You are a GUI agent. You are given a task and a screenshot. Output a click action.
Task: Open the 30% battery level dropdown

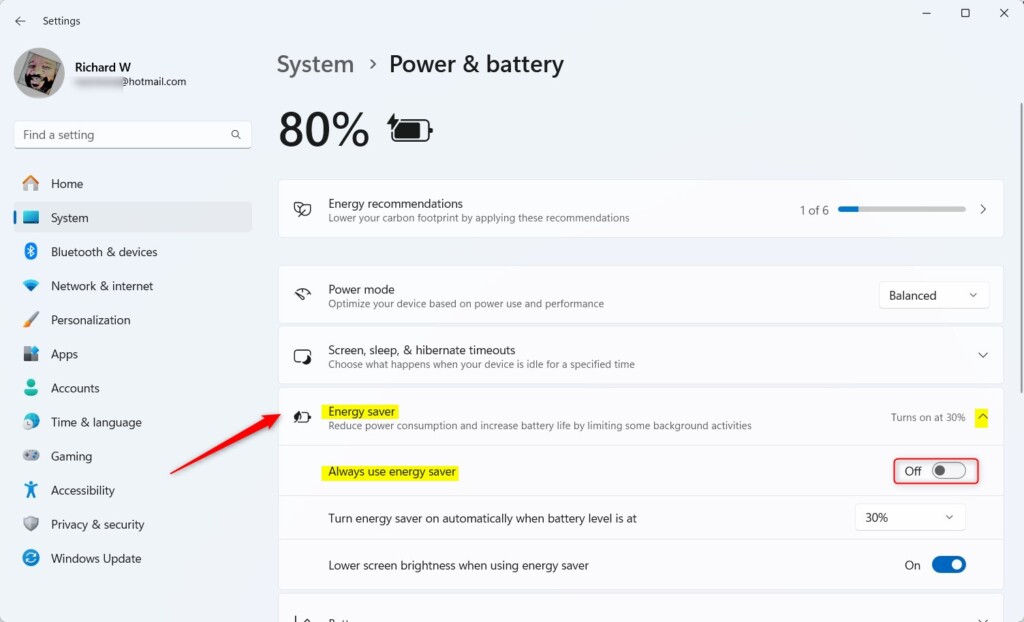click(910, 517)
